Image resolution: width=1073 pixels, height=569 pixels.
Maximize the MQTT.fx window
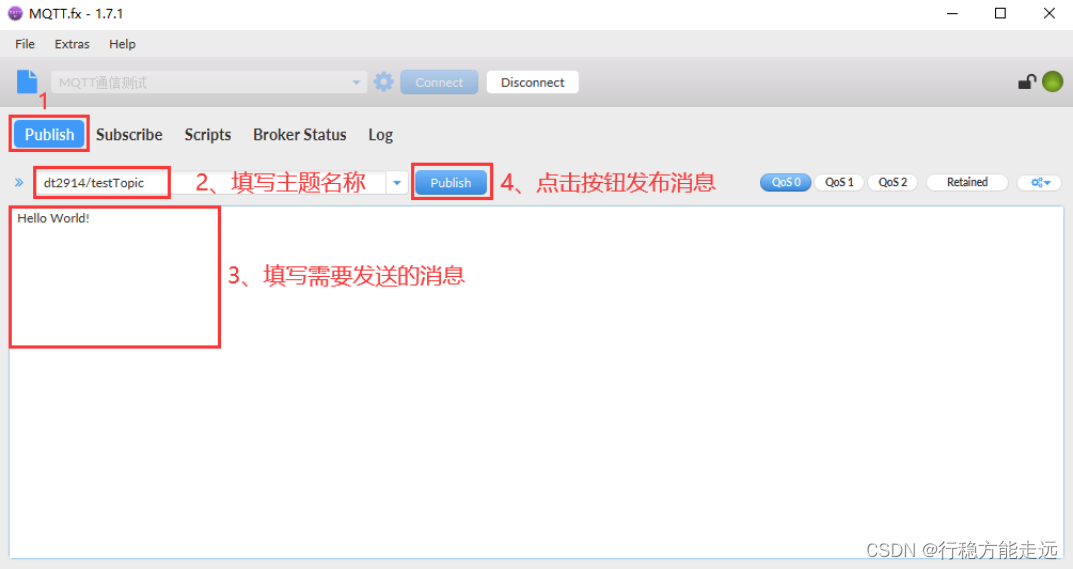tap(1000, 14)
